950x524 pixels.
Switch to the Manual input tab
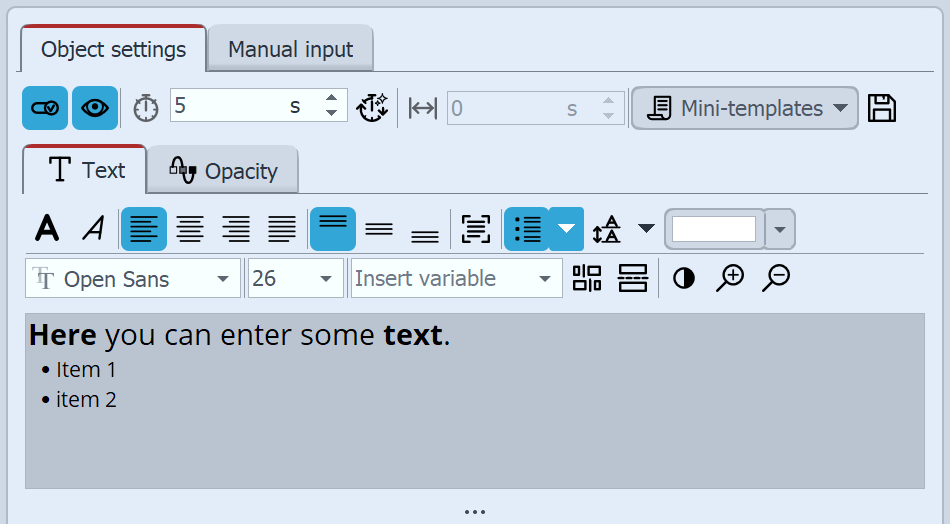[x=290, y=49]
